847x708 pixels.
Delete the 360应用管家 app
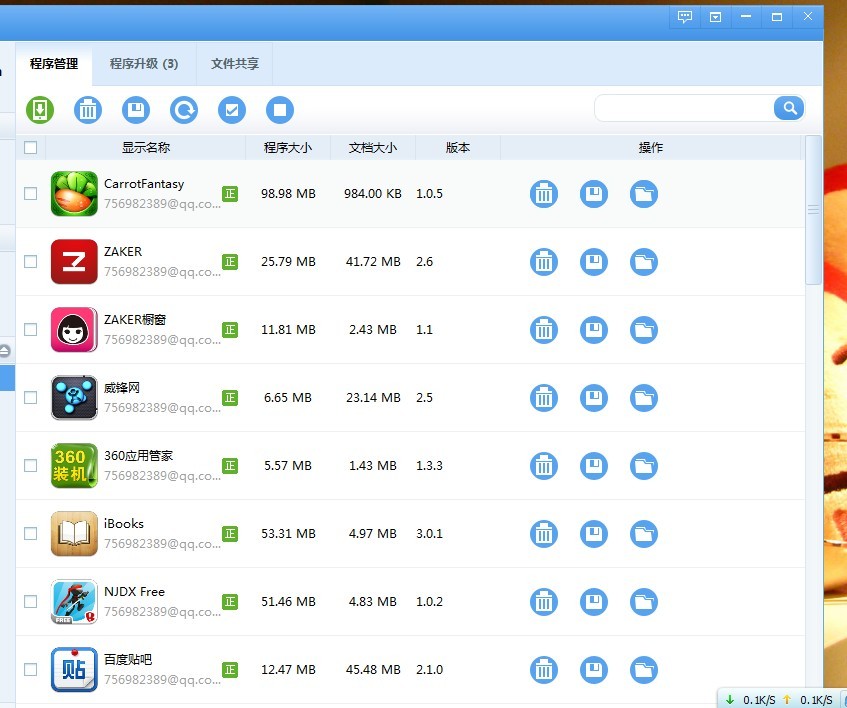[543, 466]
